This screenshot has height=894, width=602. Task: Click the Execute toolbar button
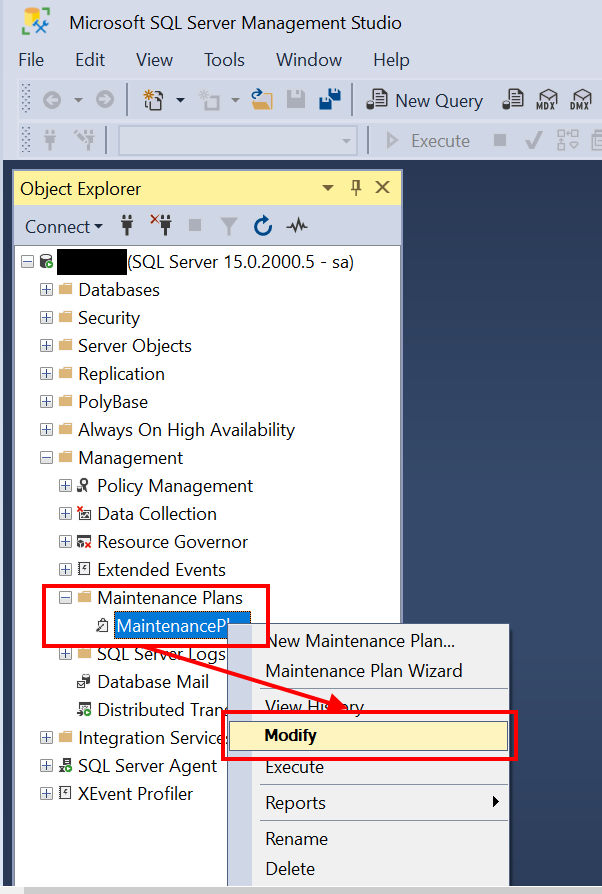coord(428,141)
